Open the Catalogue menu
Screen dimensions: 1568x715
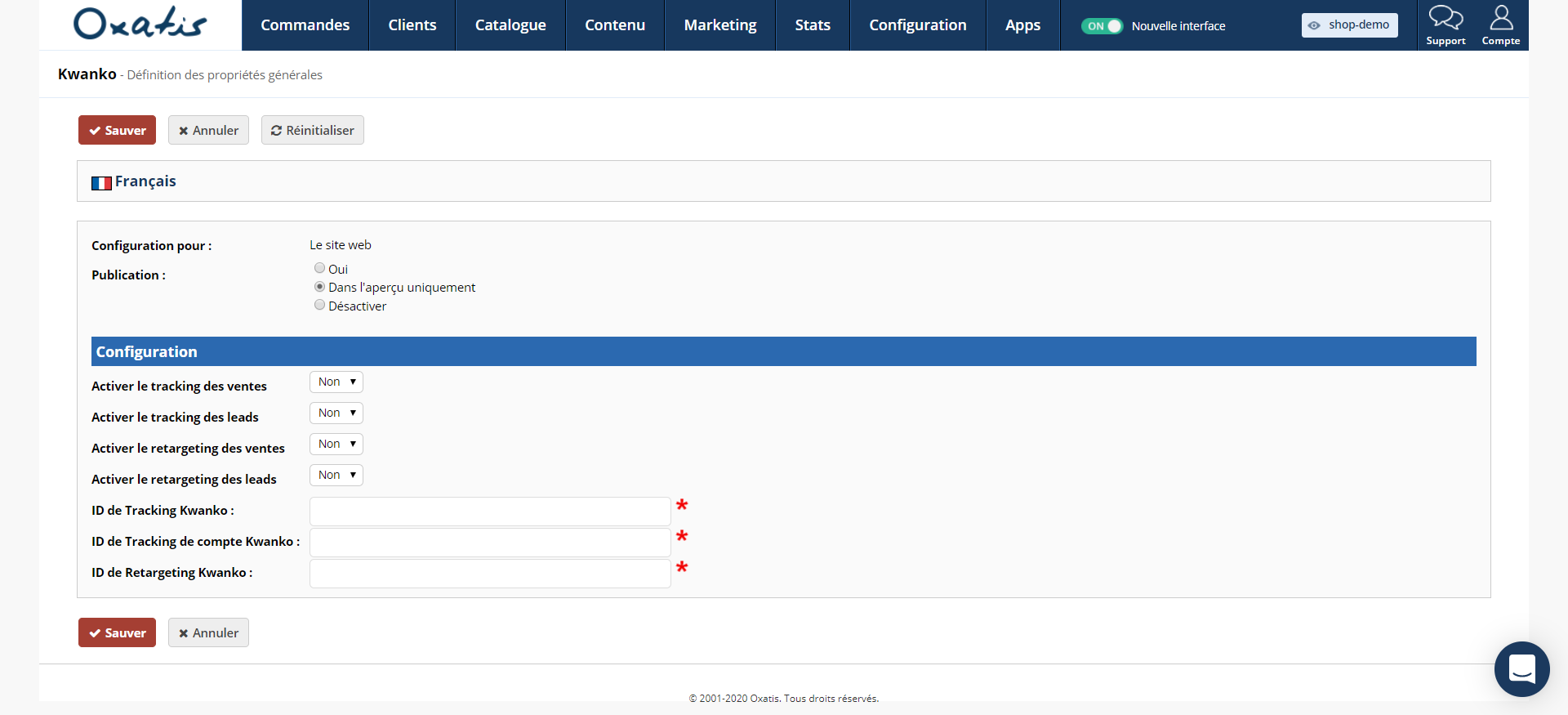(510, 25)
